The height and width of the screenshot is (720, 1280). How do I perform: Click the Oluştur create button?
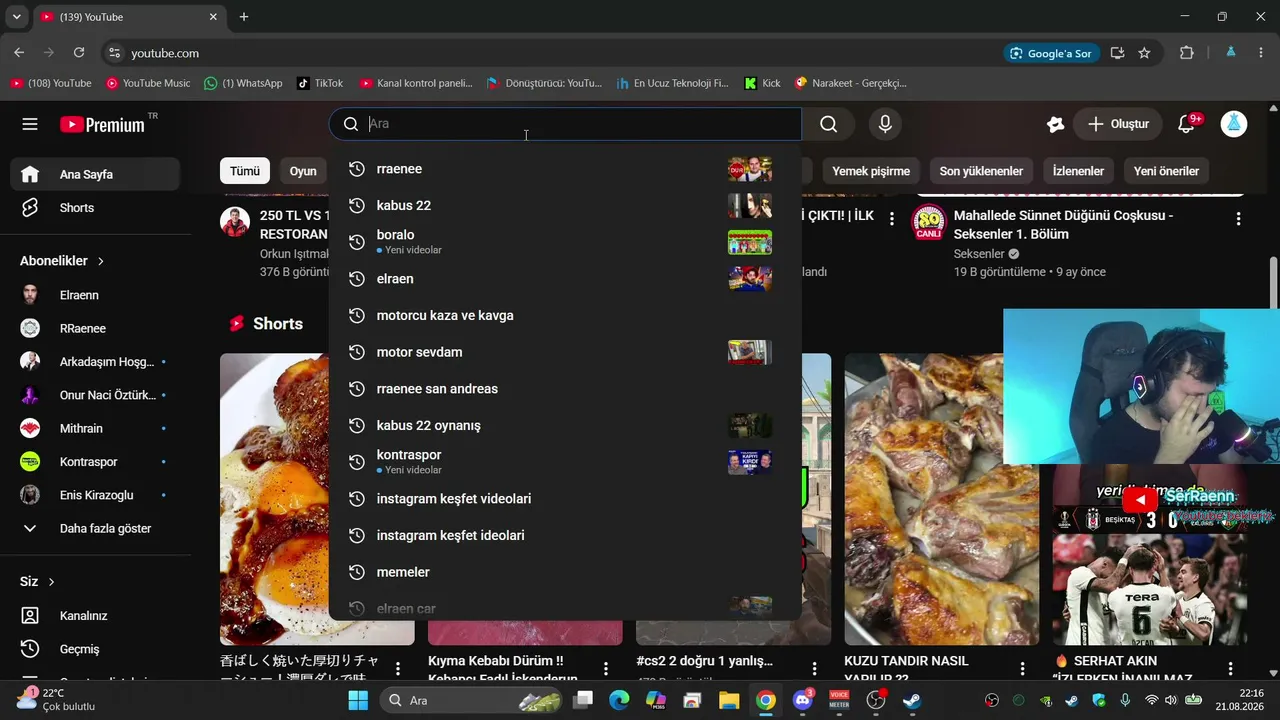(x=1118, y=124)
